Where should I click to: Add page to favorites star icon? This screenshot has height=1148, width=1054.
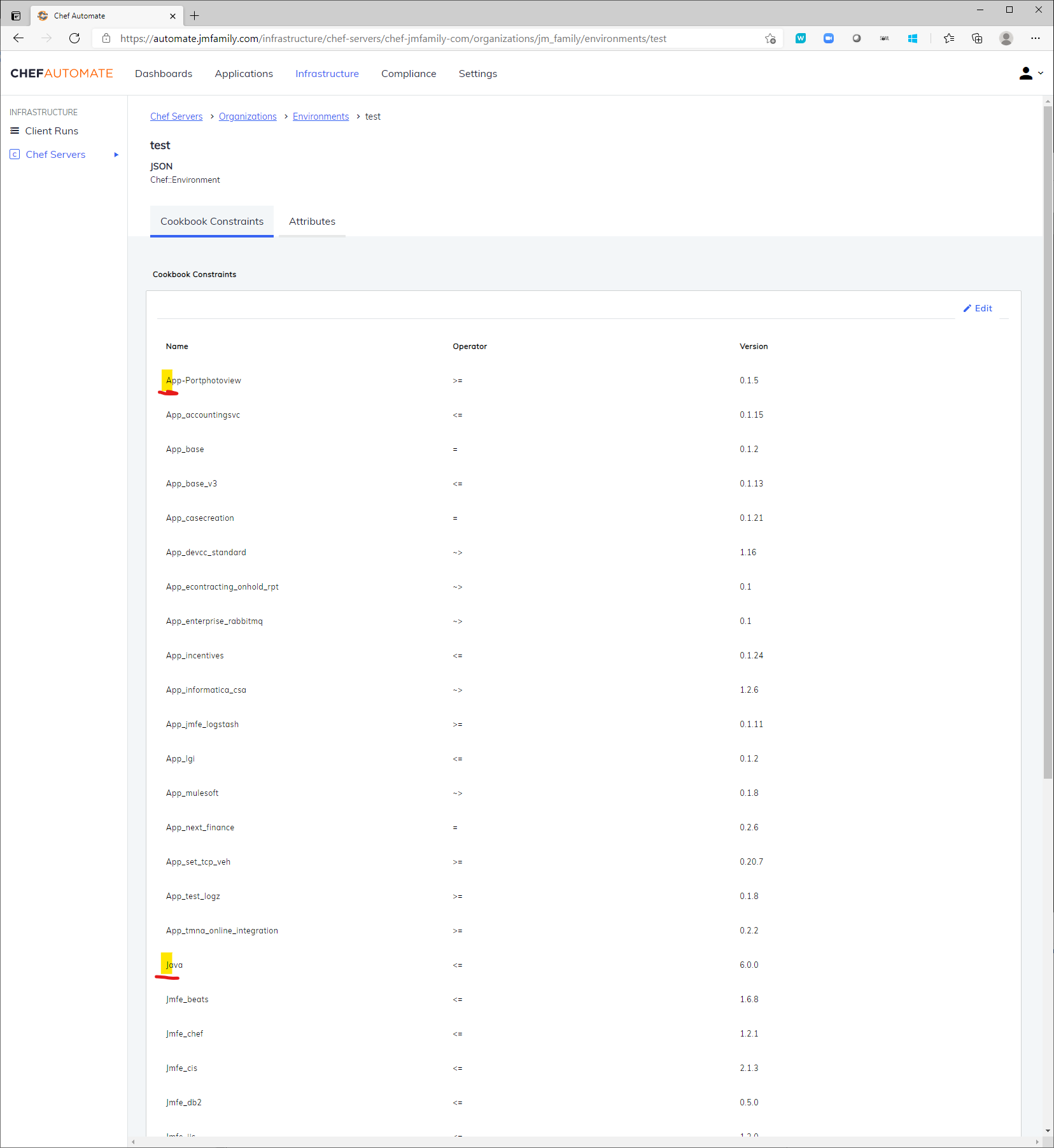tap(770, 38)
